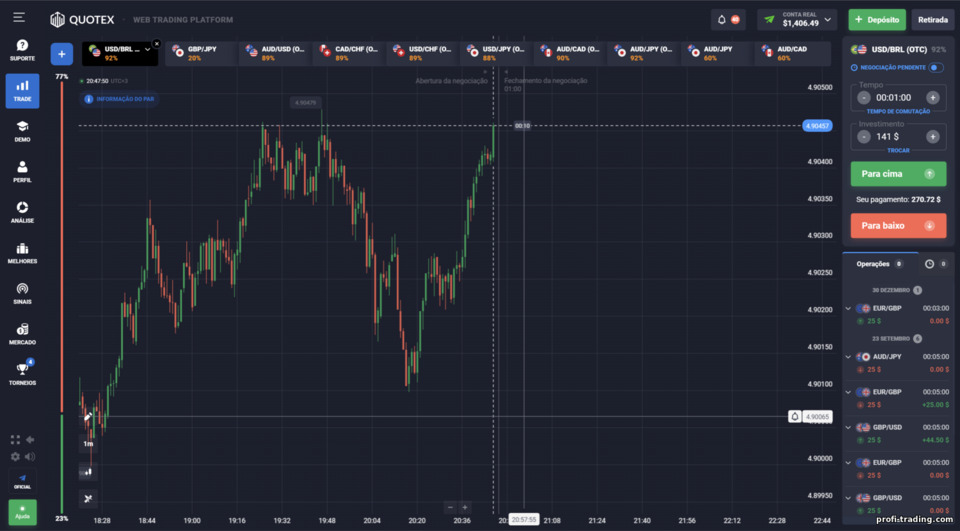Open the Demo account section
Screen dimensions: 960x531
coord(22,131)
